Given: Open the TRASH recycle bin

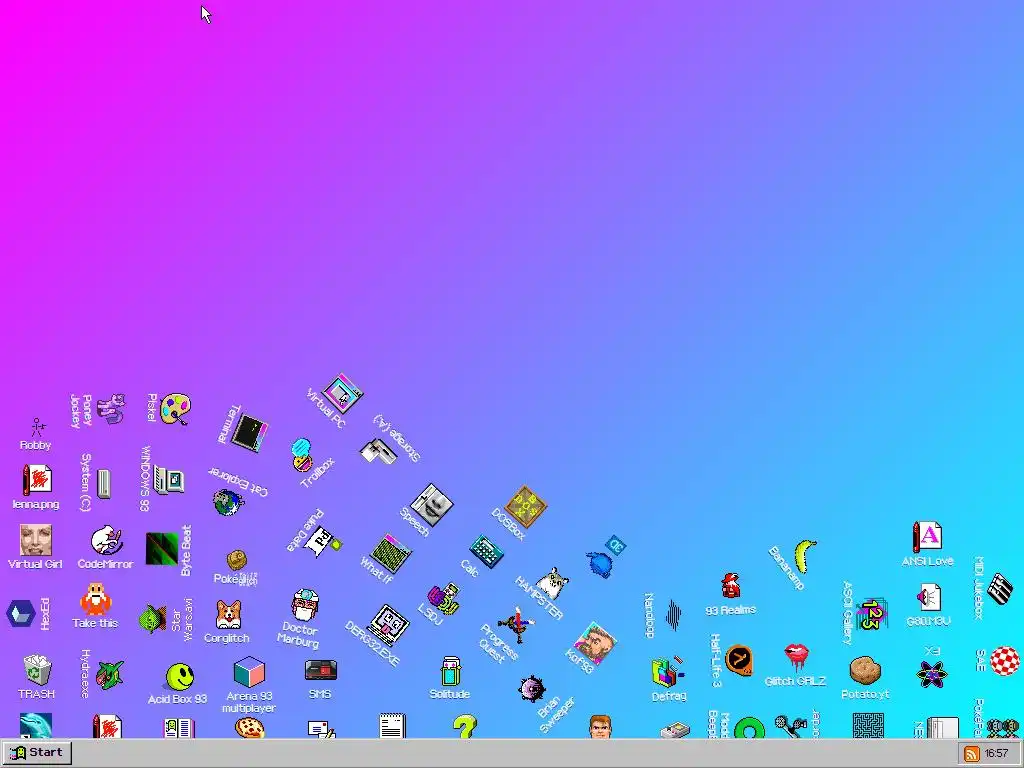Looking at the screenshot, I should 37,670.
